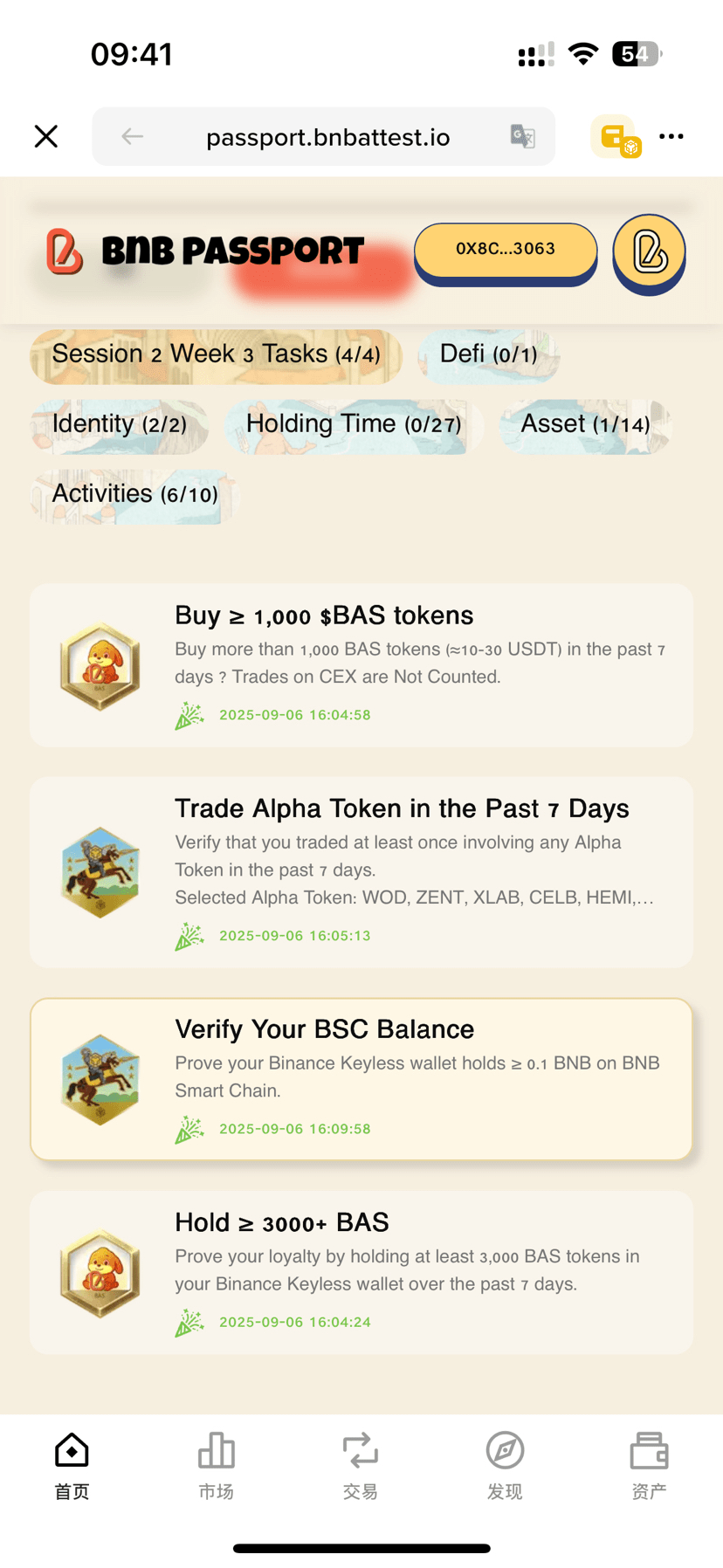The height and width of the screenshot is (1568, 723).
Task: Close the in-app browser with X
Action: point(46,136)
